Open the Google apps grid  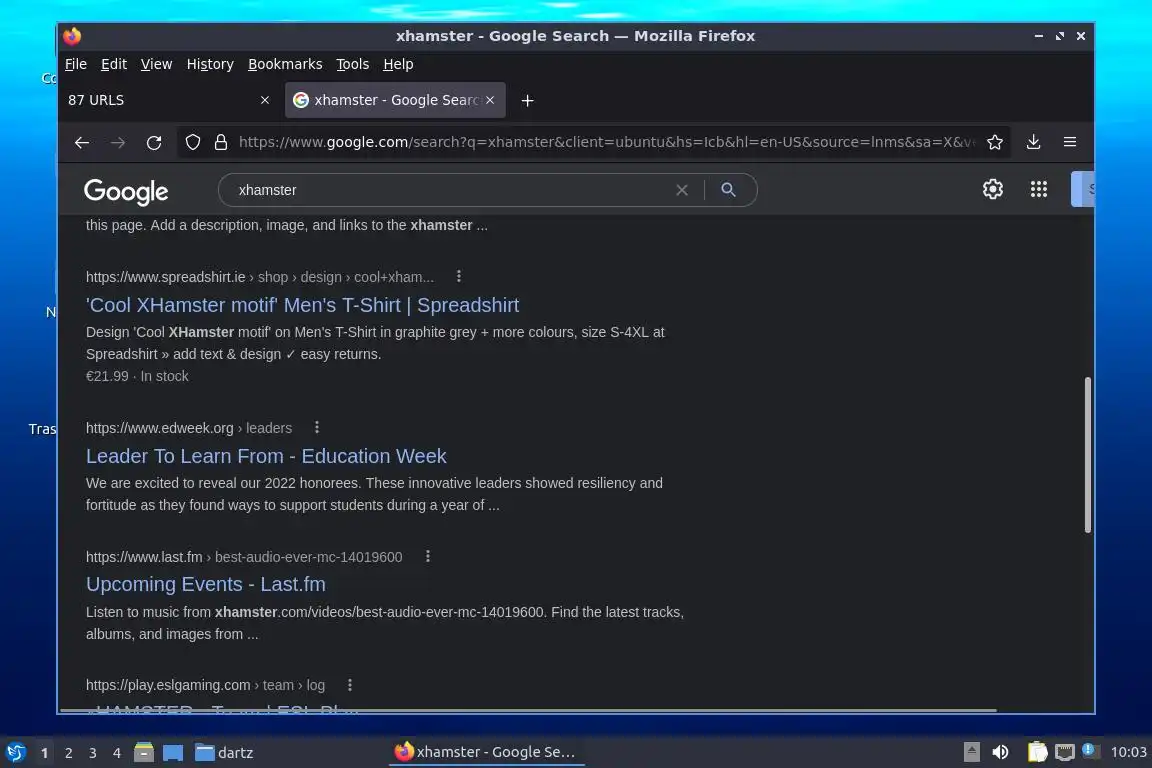tap(1039, 189)
